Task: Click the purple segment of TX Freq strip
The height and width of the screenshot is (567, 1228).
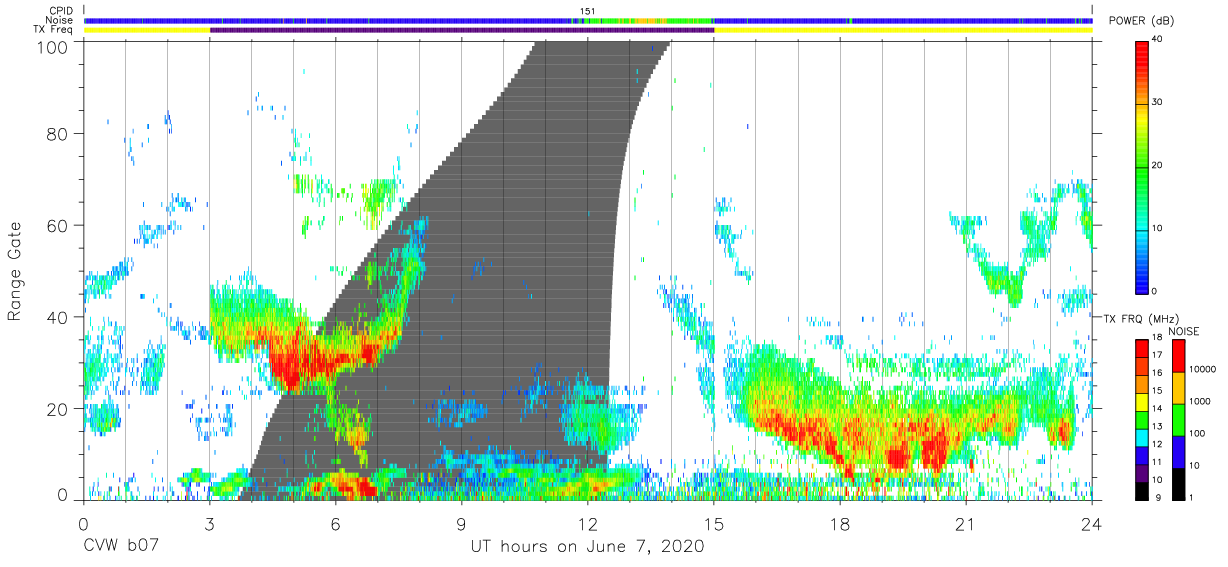Action: 462,30
